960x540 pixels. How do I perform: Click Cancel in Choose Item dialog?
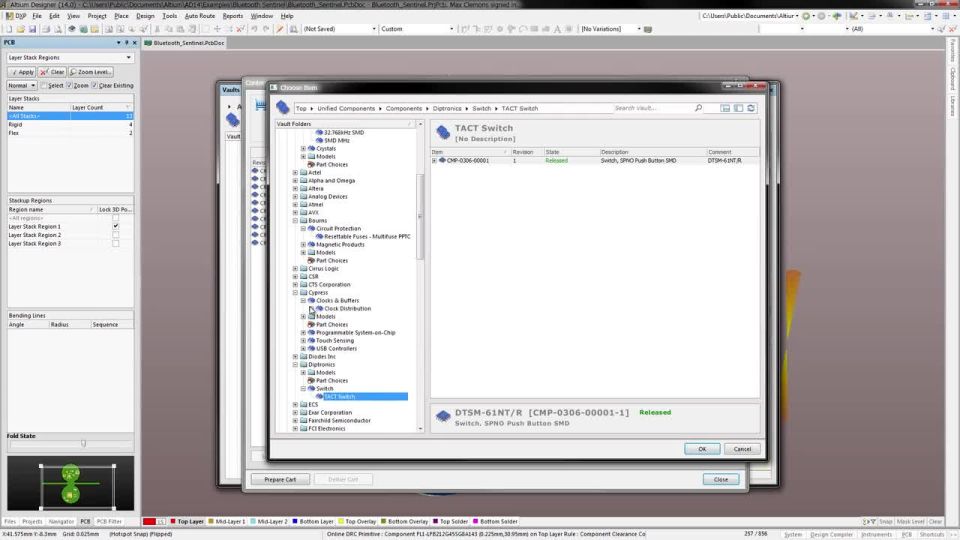pos(742,449)
